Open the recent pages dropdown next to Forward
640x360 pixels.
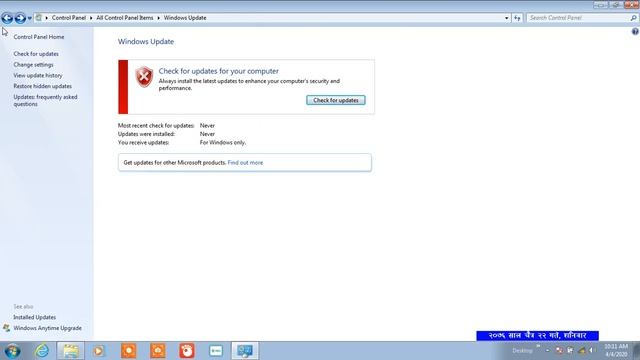(x=29, y=18)
